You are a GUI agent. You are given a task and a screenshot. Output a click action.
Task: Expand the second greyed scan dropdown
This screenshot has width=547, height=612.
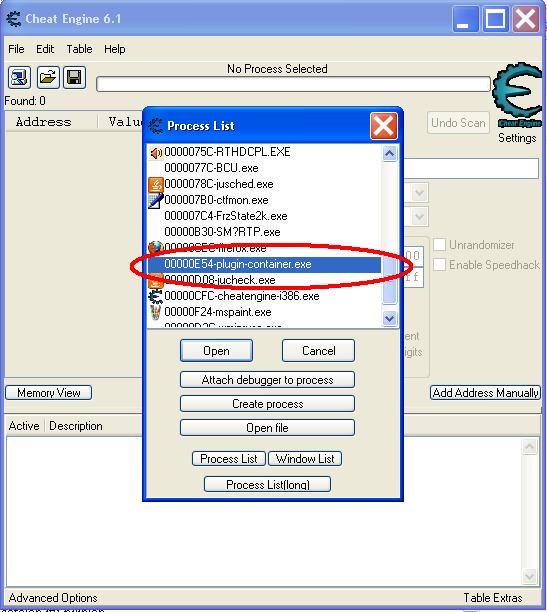(419, 216)
